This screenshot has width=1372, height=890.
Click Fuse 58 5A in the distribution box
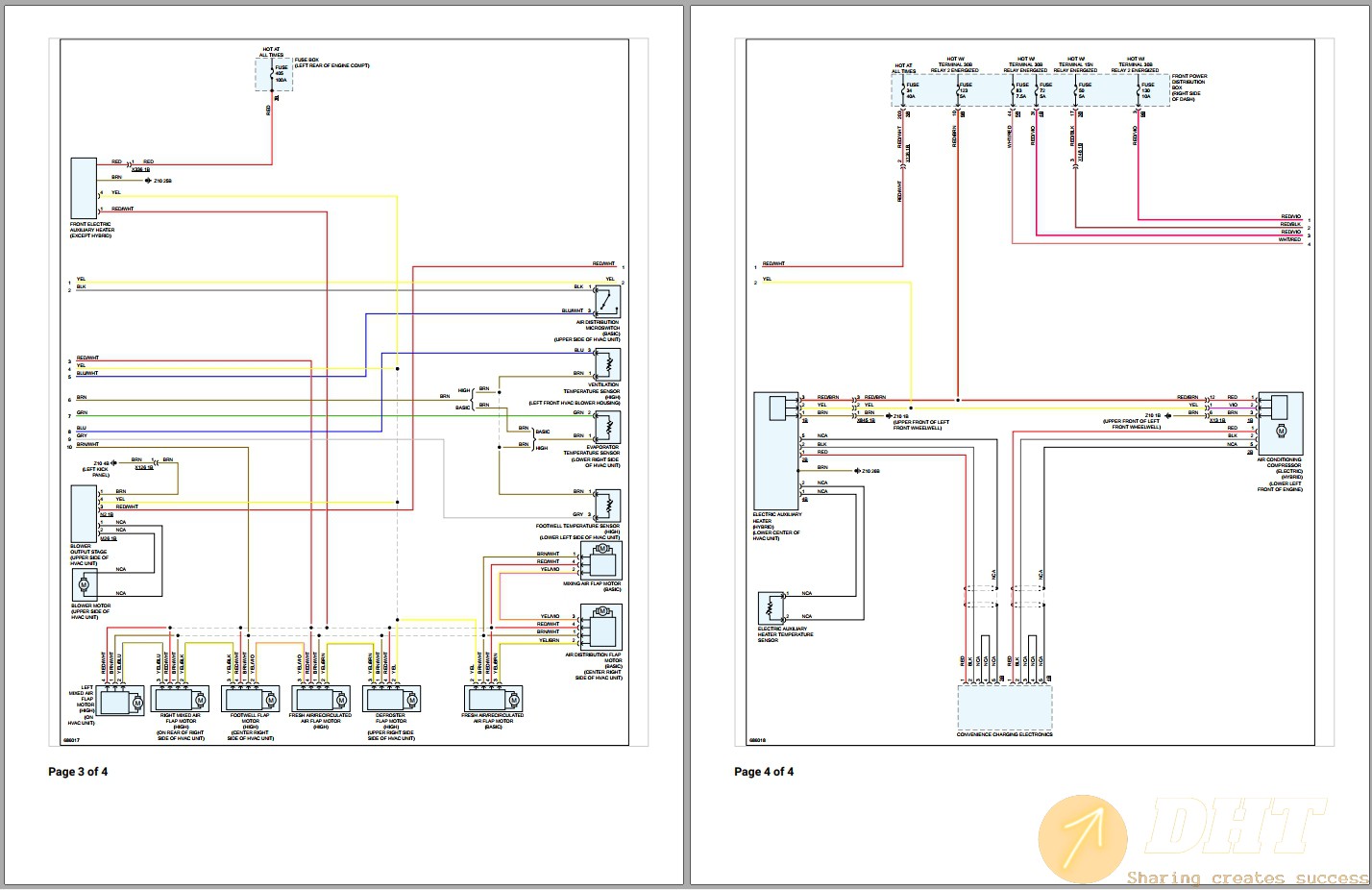[1084, 90]
